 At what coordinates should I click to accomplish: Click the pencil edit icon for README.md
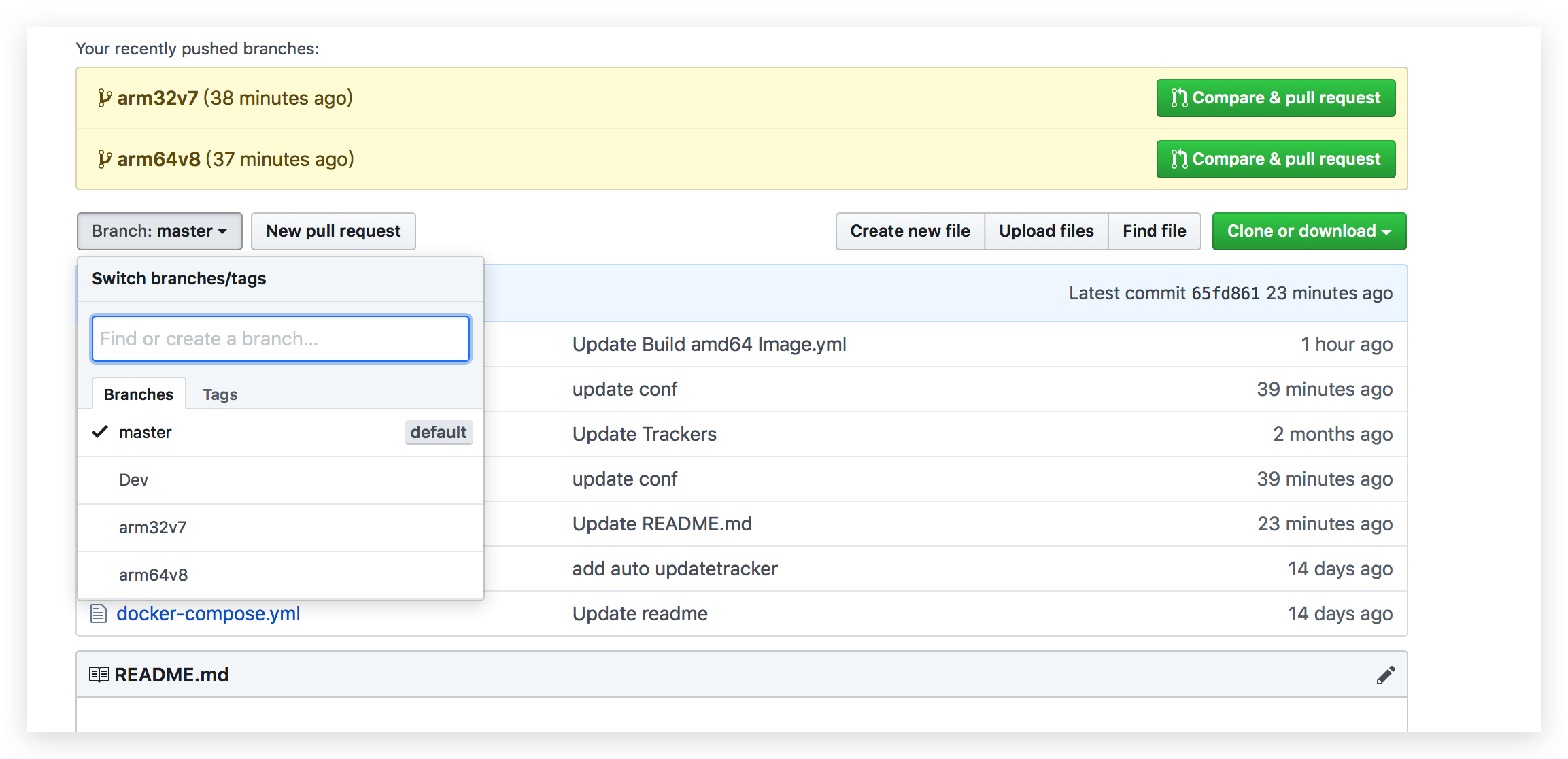tap(1386, 675)
